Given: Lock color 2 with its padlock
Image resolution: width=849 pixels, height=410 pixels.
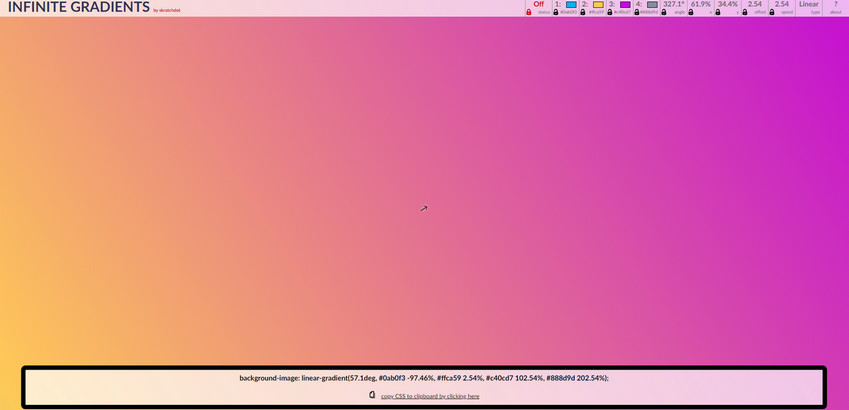Looking at the screenshot, I should tap(583, 12).
